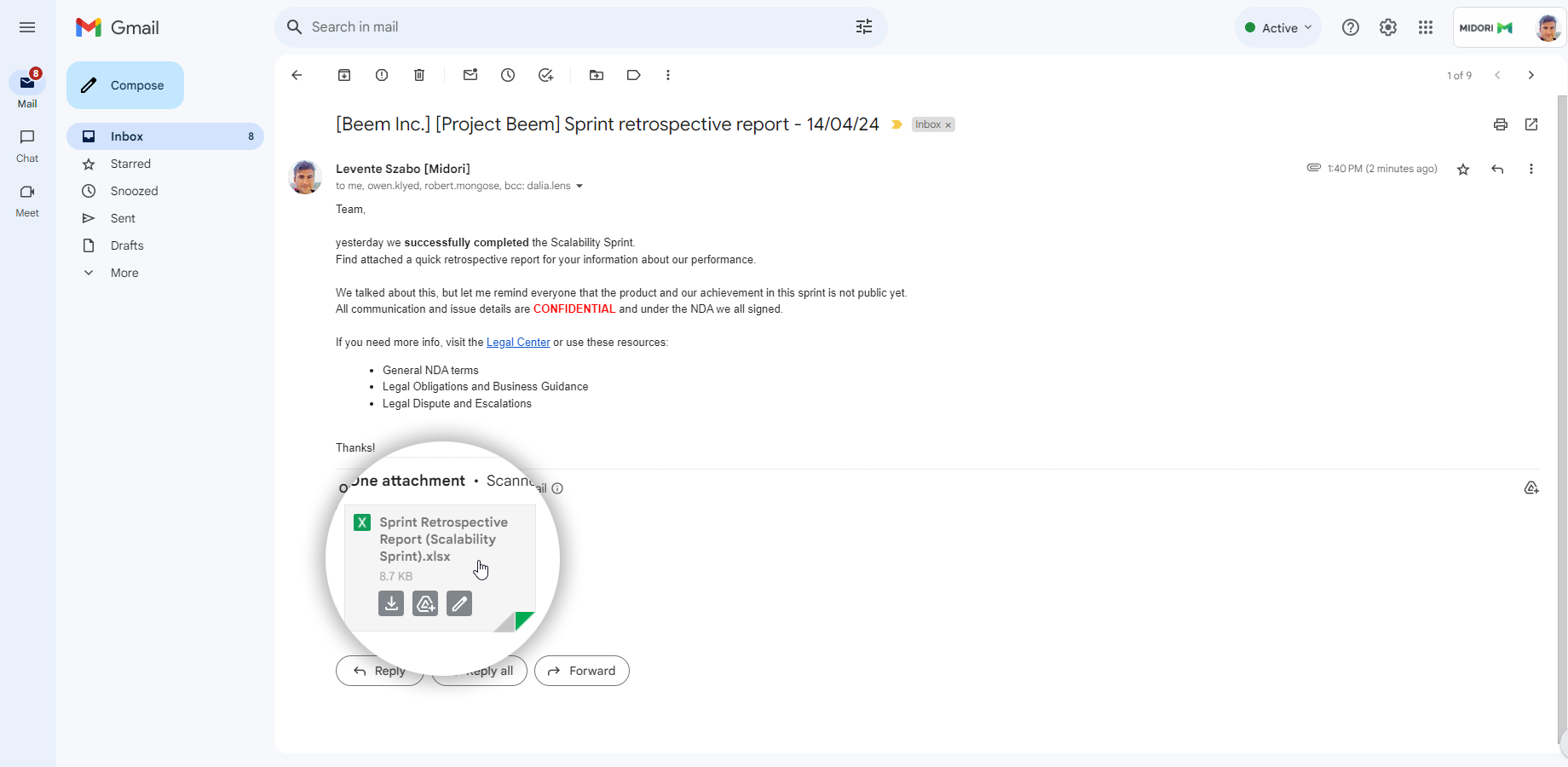The image size is (1568, 767).
Task: Mark the email as unread
Action: (470, 75)
